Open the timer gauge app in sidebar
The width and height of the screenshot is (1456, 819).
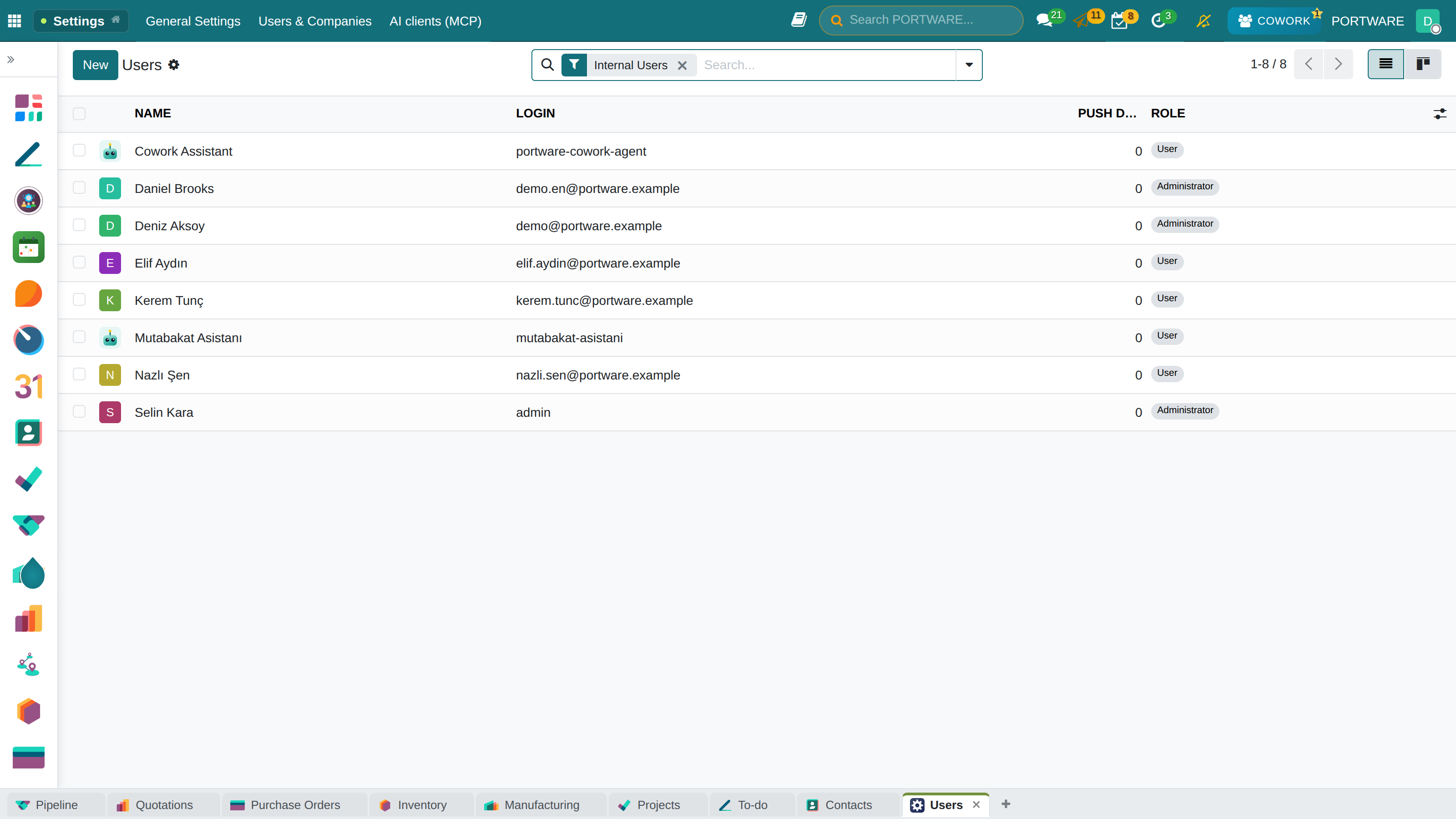(x=29, y=340)
